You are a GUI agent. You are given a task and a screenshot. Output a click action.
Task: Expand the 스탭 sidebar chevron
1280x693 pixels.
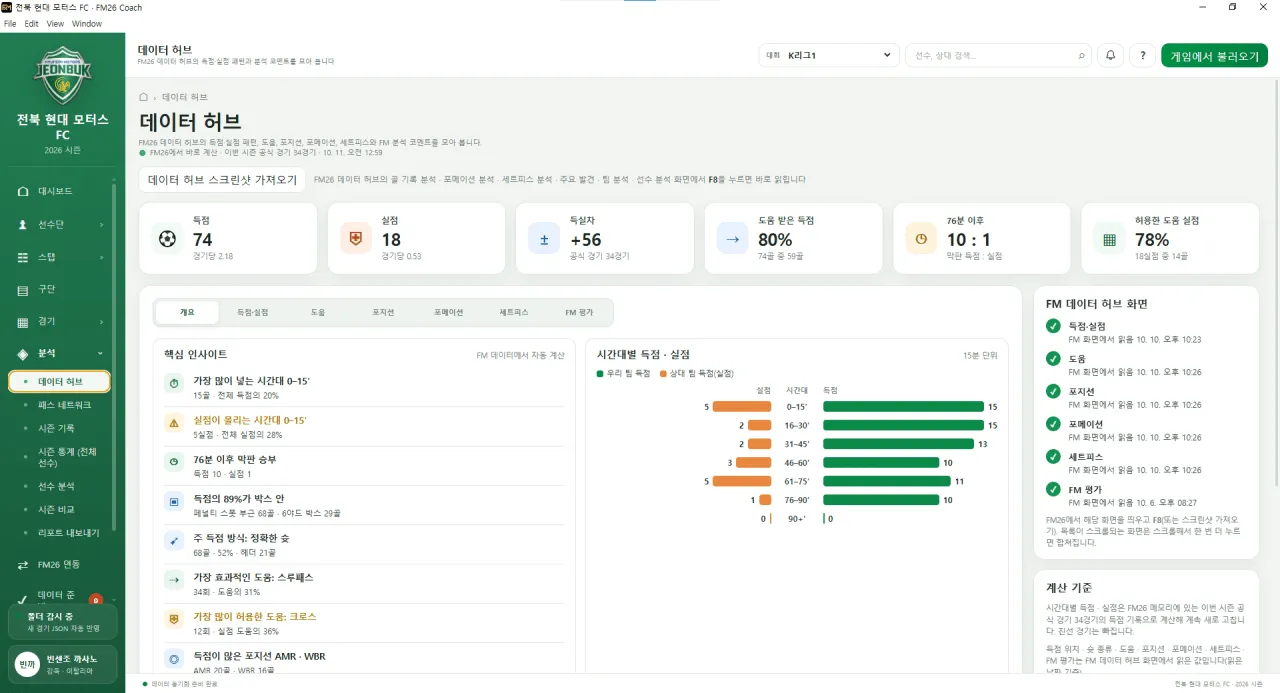[101, 257]
